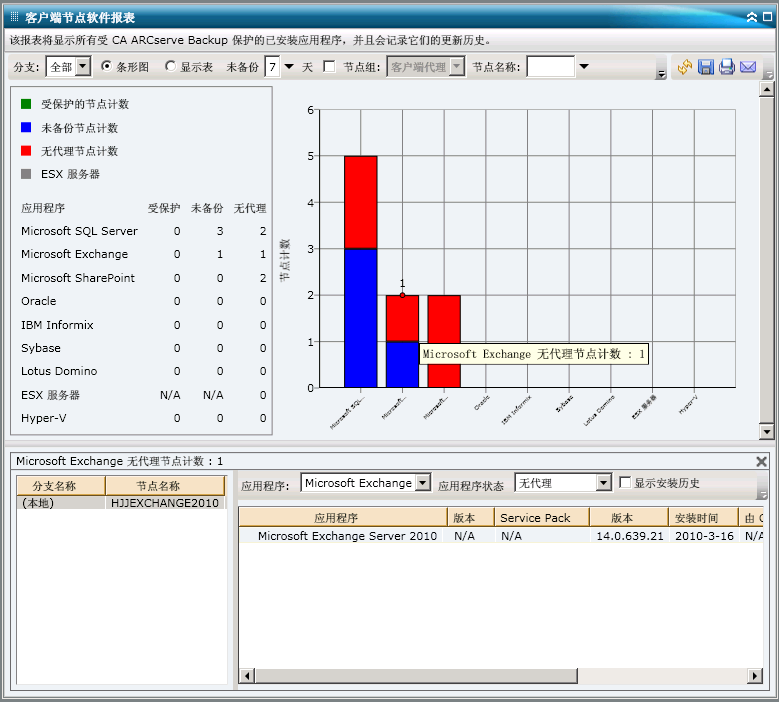The width and height of the screenshot is (779, 702).
Task: Click scroll-up arrow of chart scrollbar
Action: pos(767,89)
